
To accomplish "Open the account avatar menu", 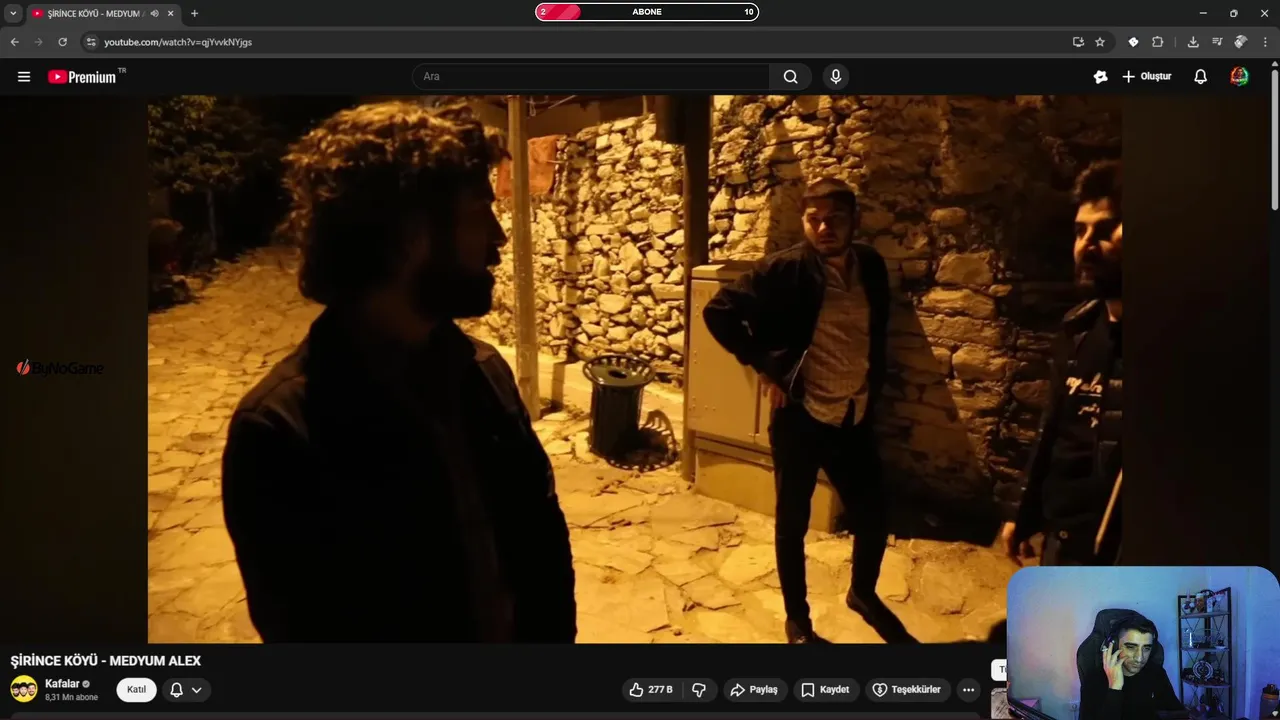I will (x=1239, y=77).
